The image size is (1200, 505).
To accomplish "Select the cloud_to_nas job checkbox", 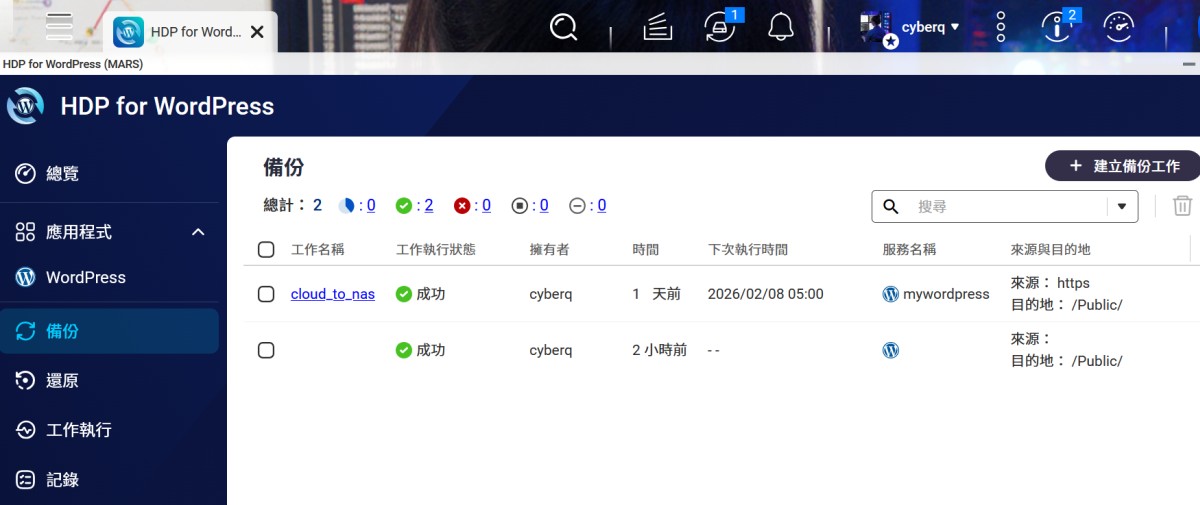I will point(266,294).
